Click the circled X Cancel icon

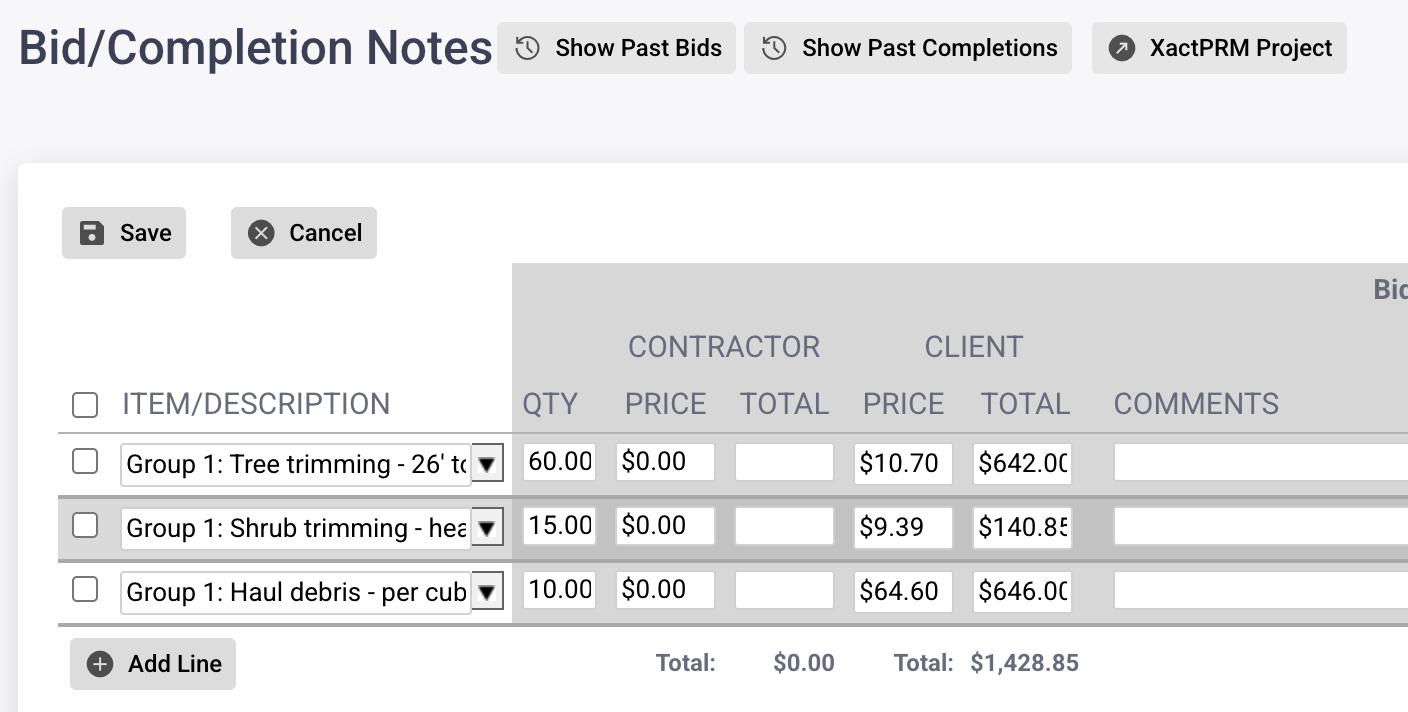[x=261, y=233]
